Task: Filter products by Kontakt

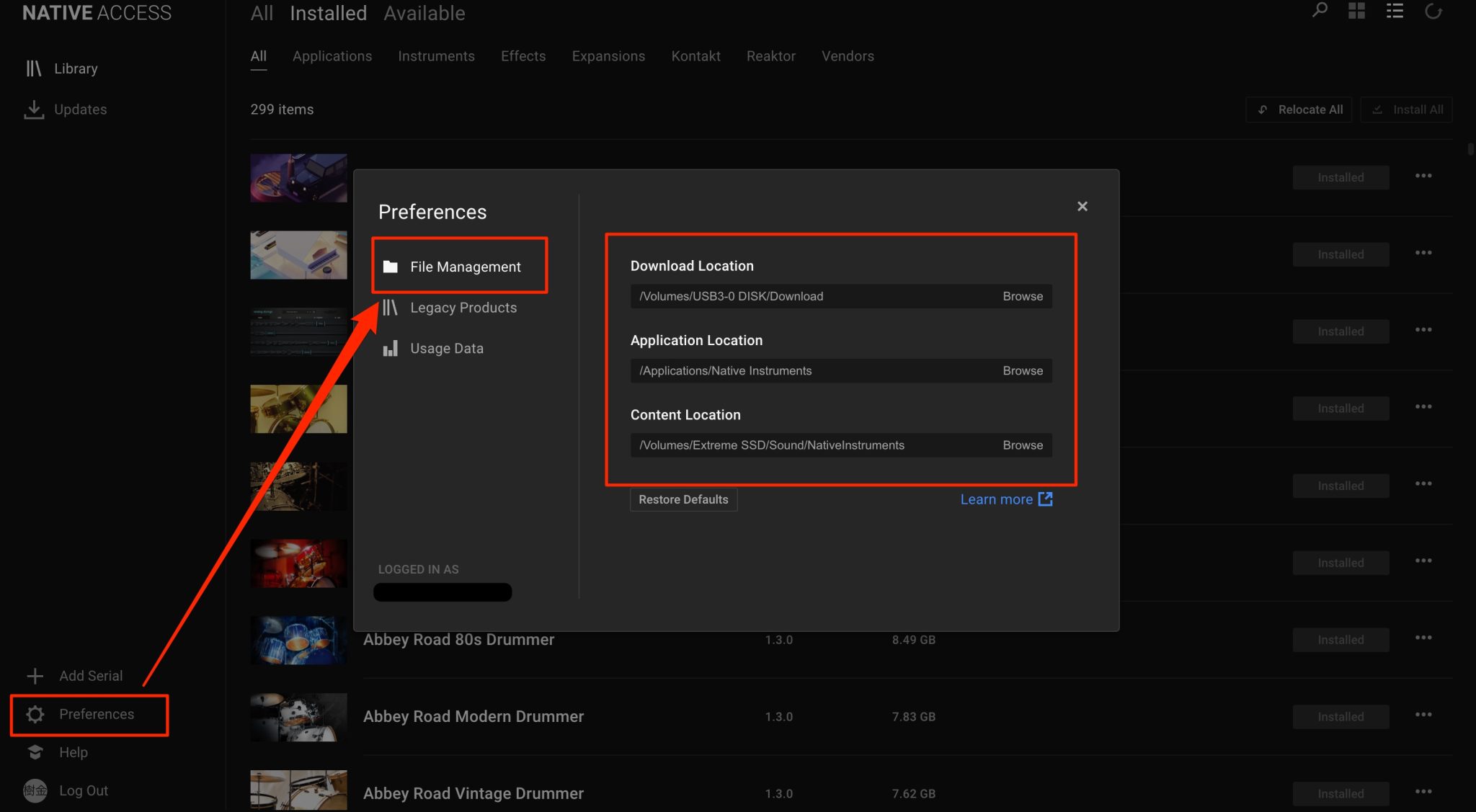Action: point(695,56)
